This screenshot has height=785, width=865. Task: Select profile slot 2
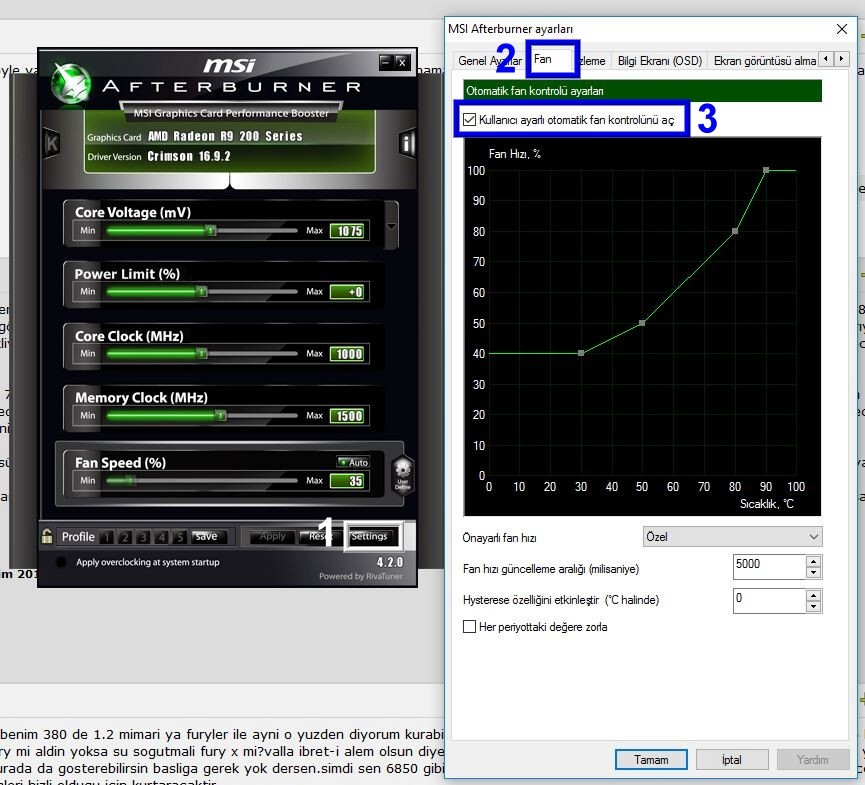125,537
